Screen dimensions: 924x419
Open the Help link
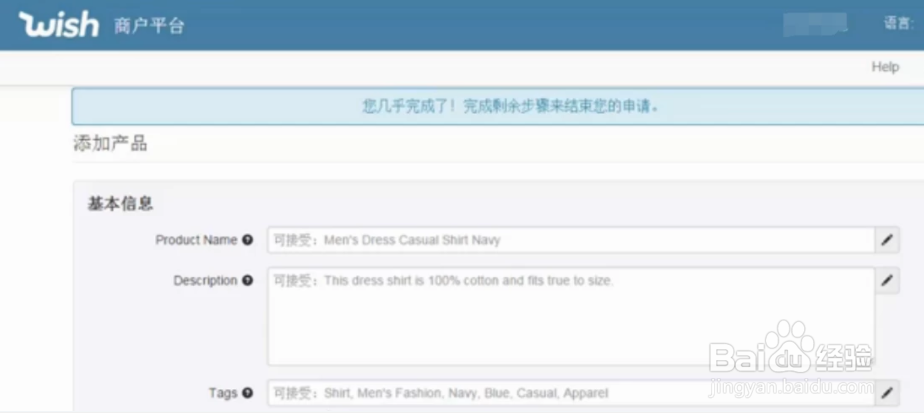(885, 67)
